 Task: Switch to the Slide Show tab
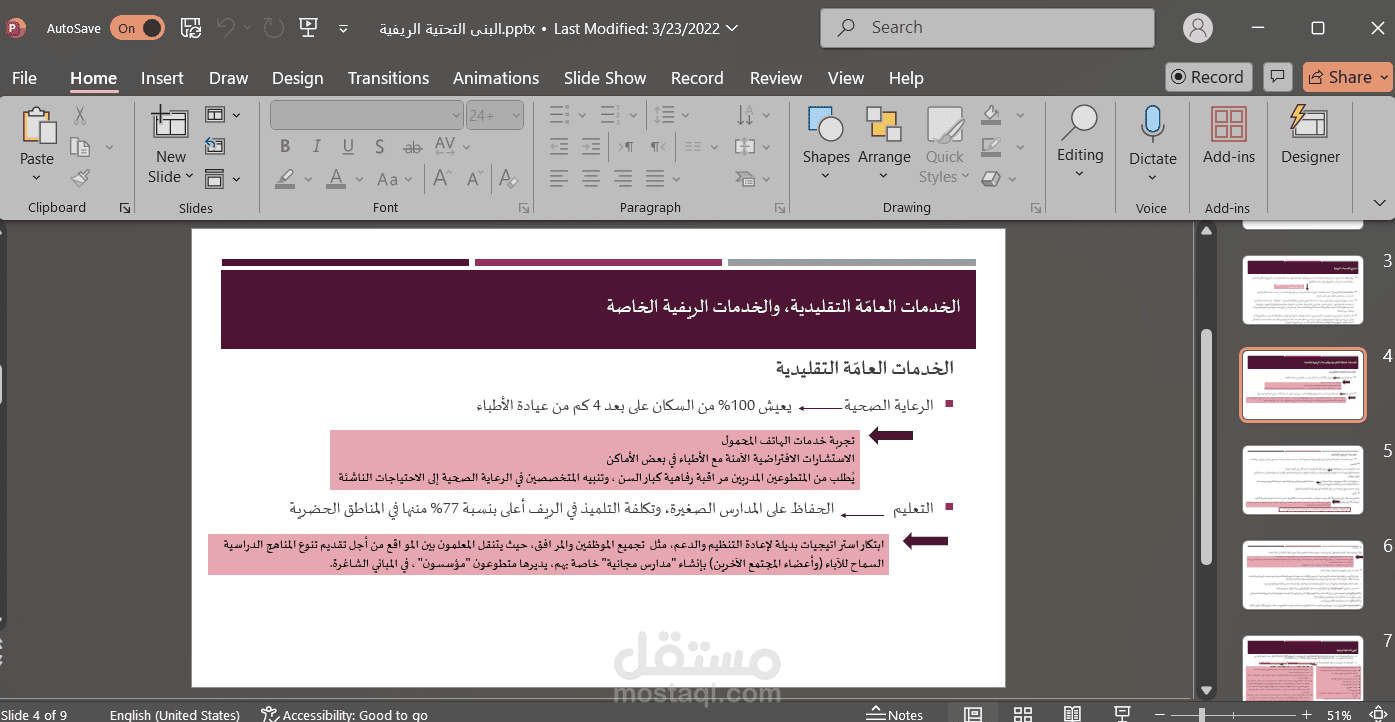click(605, 78)
